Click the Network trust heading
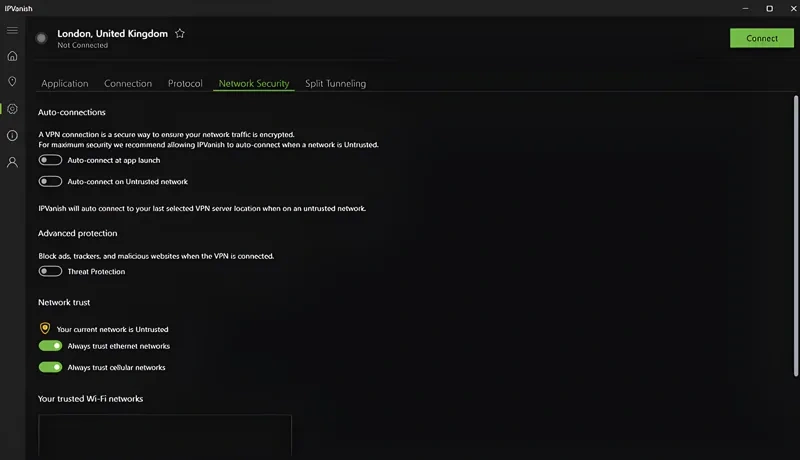 point(64,302)
